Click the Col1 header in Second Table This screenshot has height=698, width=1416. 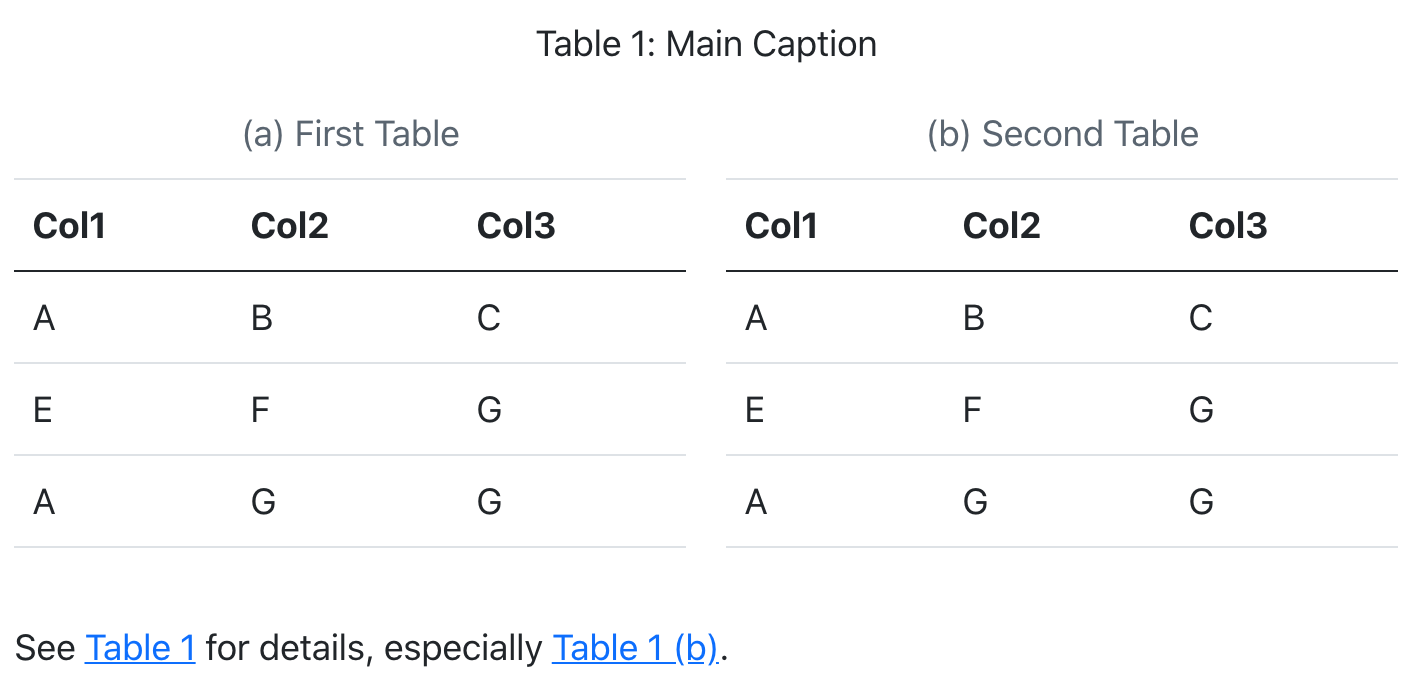click(x=781, y=226)
